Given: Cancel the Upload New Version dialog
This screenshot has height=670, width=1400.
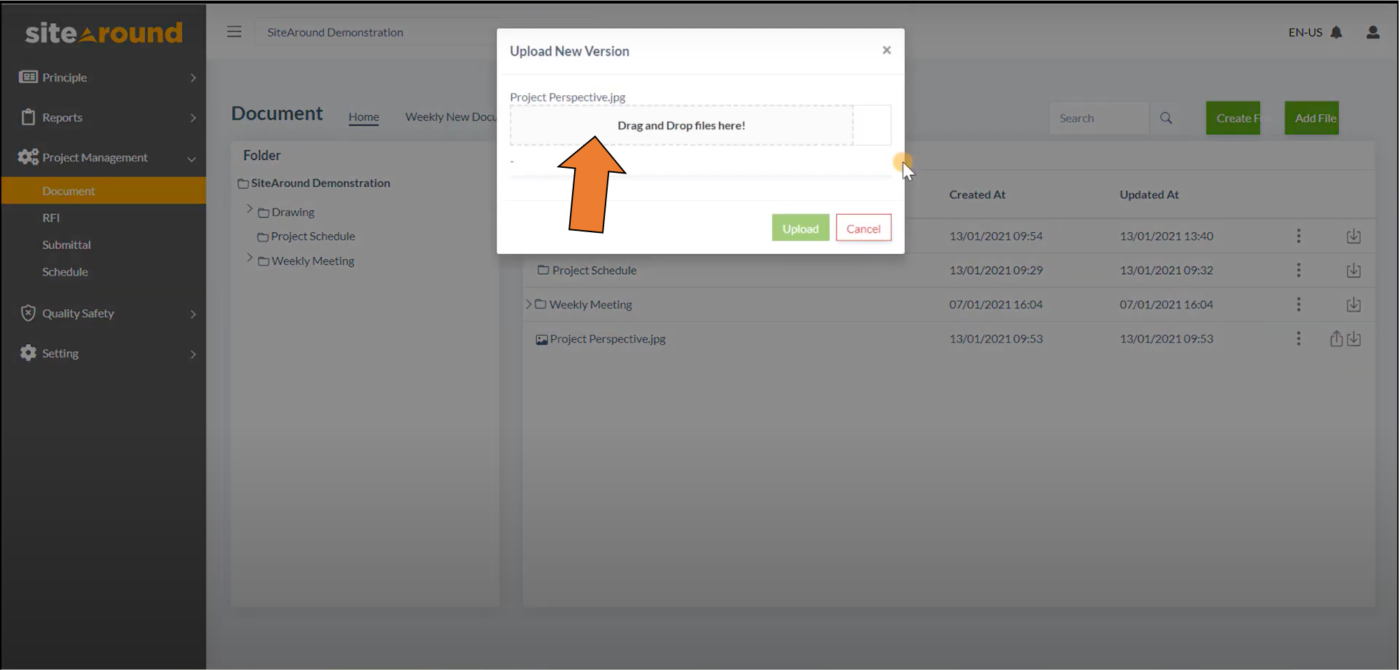Looking at the screenshot, I should click(x=863, y=228).
